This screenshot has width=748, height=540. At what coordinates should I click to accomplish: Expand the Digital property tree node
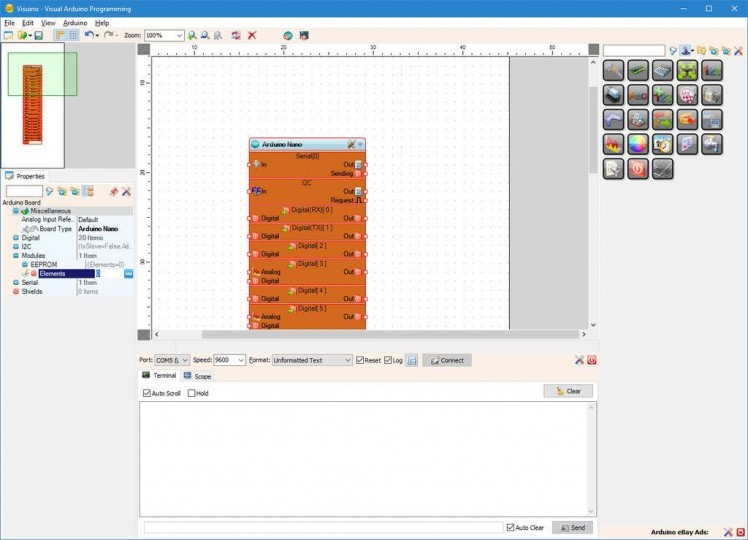tap(15, 238)
